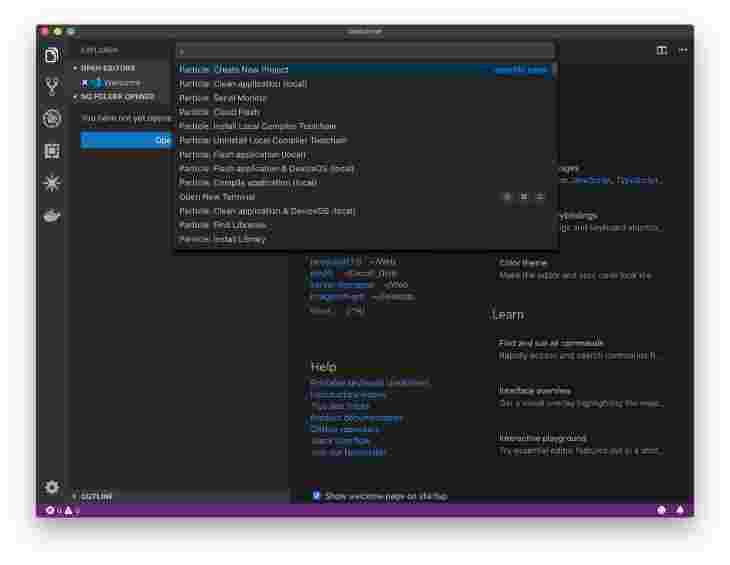Toggle Show welcome page on startup
This screenshot has height=565, width=730.
point(316,495)
